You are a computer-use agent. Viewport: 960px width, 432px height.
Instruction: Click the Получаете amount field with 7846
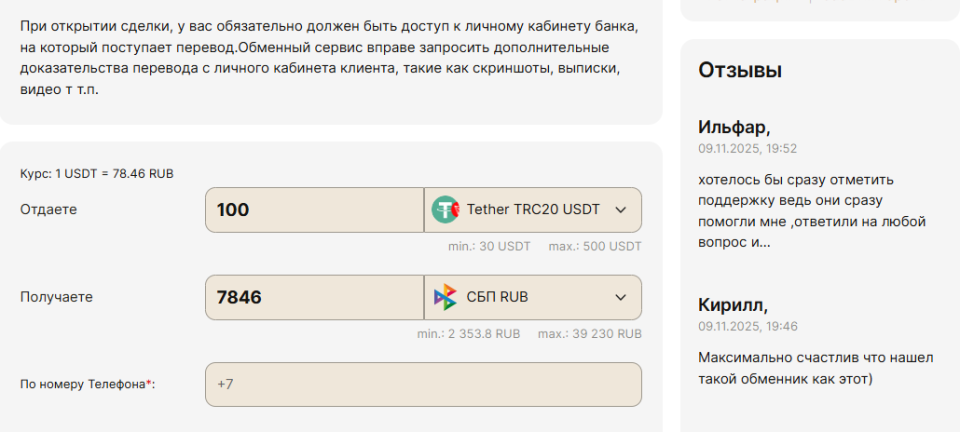(314, 297)
